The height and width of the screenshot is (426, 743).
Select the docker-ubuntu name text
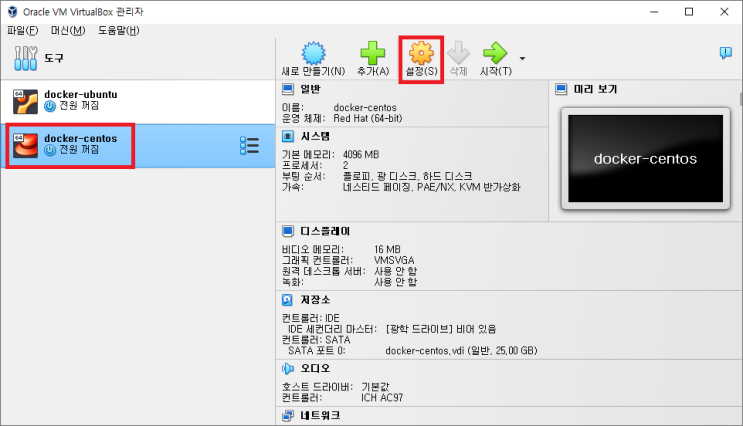pyautogui.click(x=81, y=94)
